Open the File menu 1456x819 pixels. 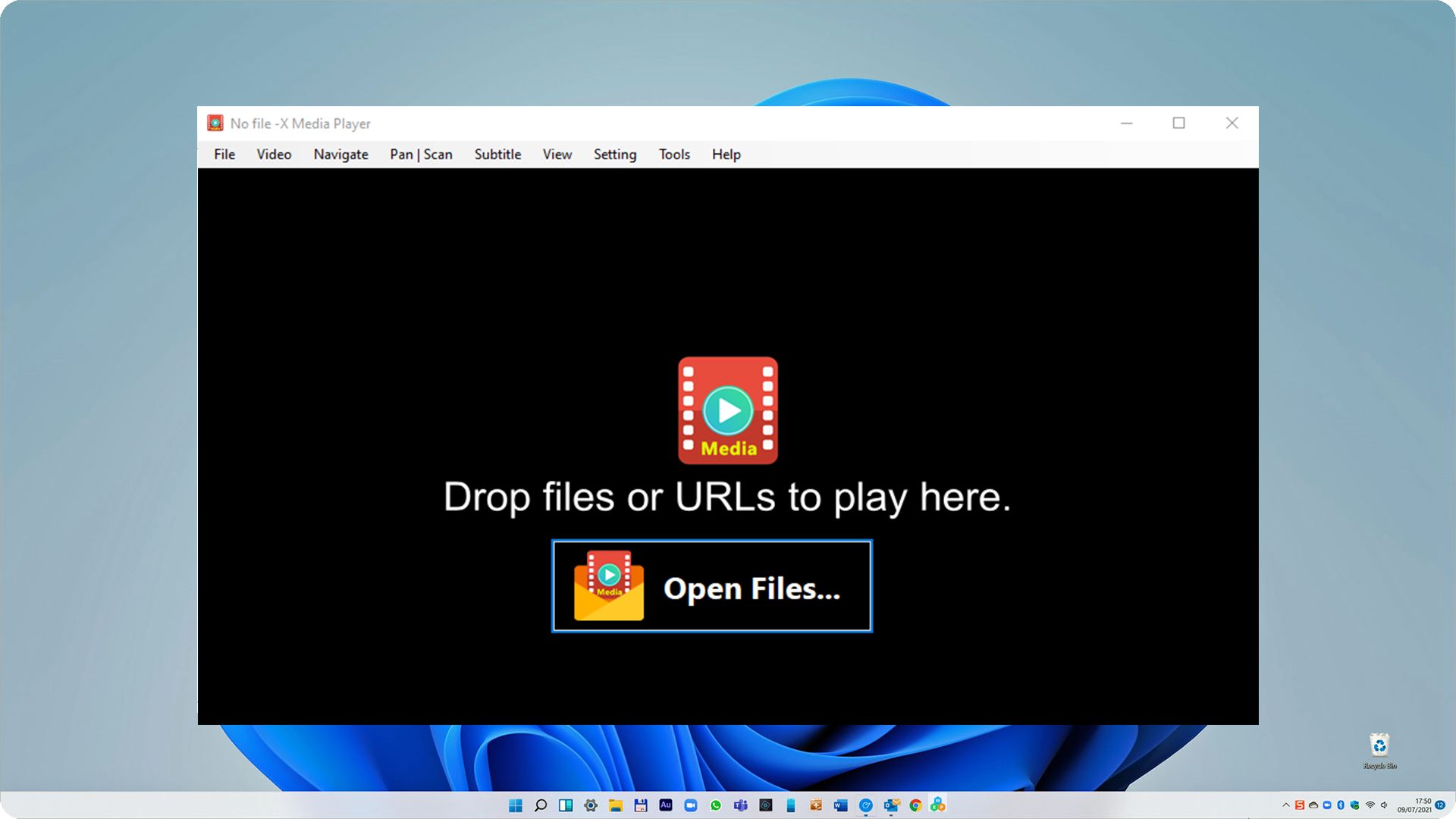(x=224, y=154)
